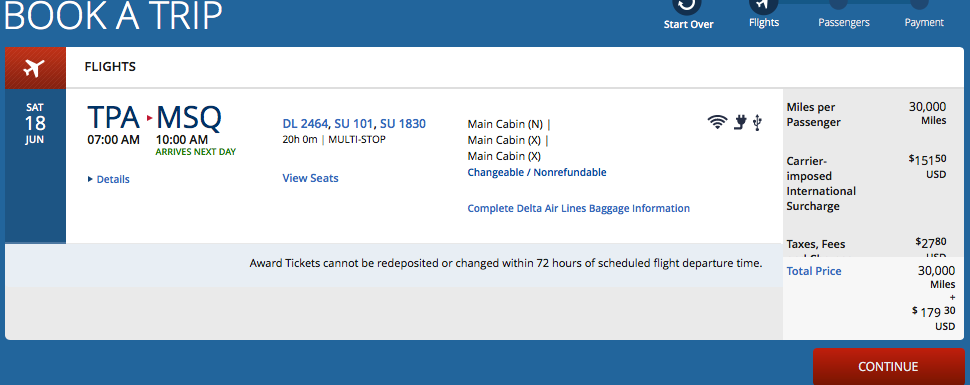
Task: Open Changeable / Nonrefundable fare rules link
Action: pyautogui.click(x=537, y=173)
